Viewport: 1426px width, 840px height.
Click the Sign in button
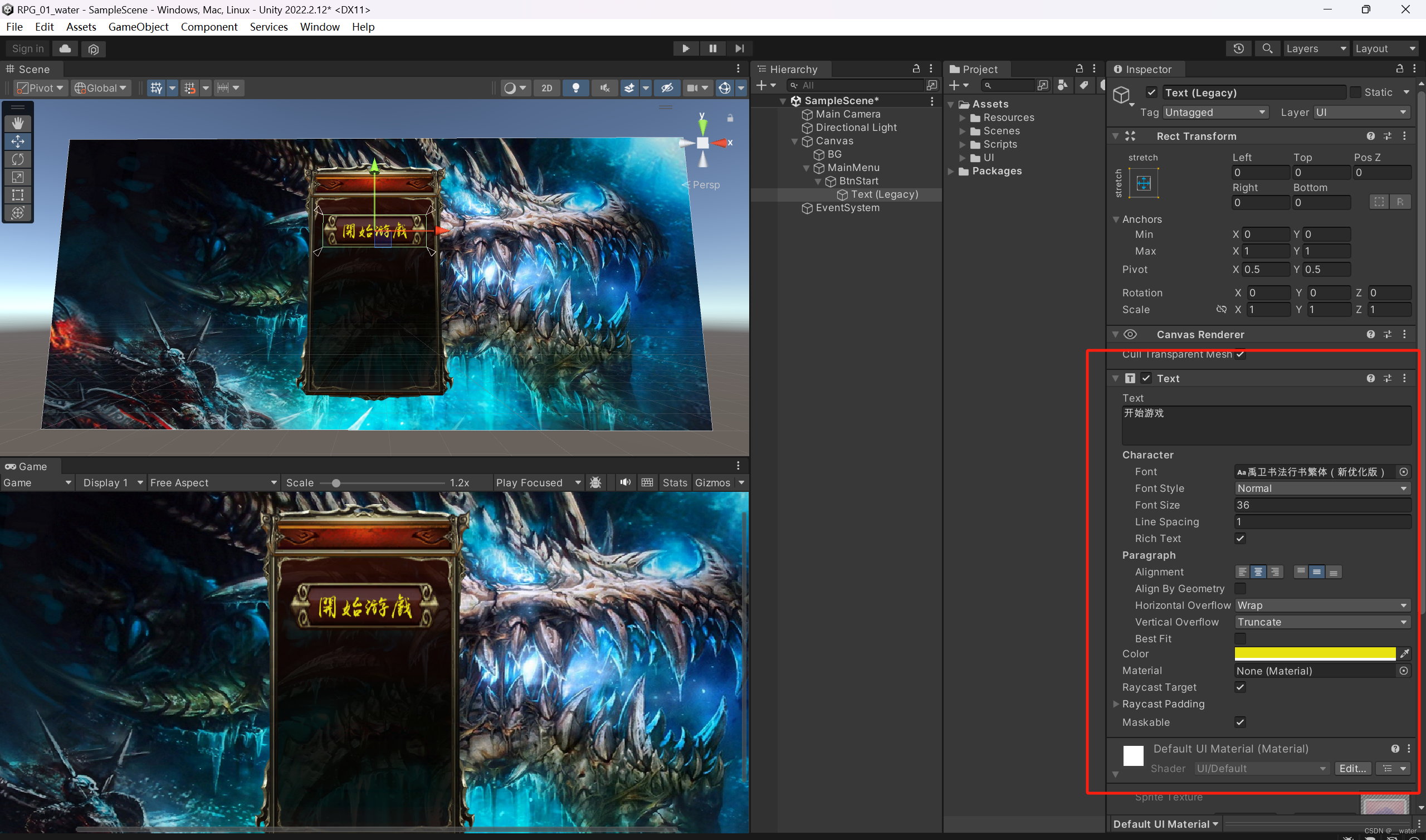pyautogui.click(x=28, y=48)
